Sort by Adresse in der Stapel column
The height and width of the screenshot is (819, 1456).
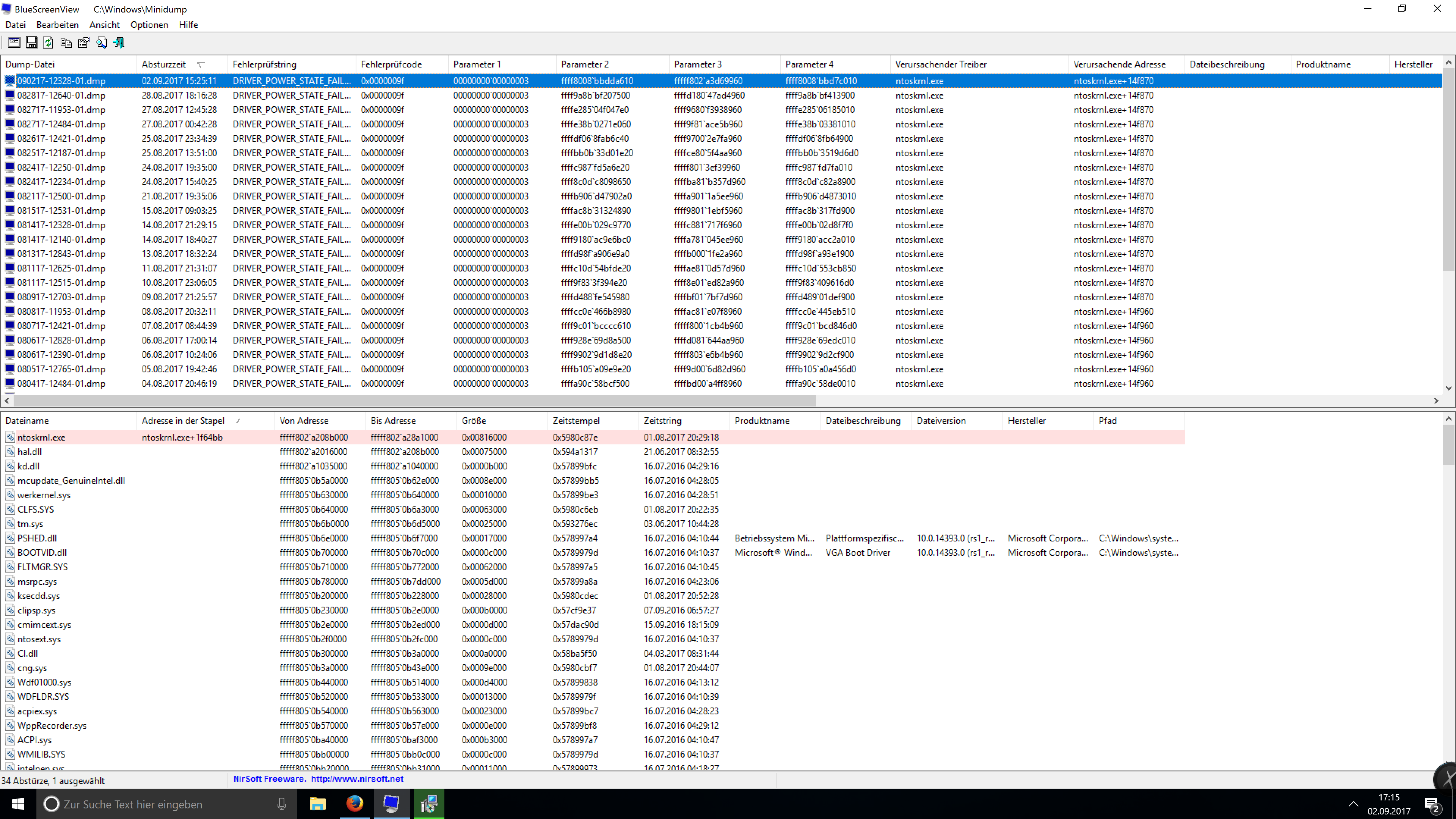(x=183, y=420)
